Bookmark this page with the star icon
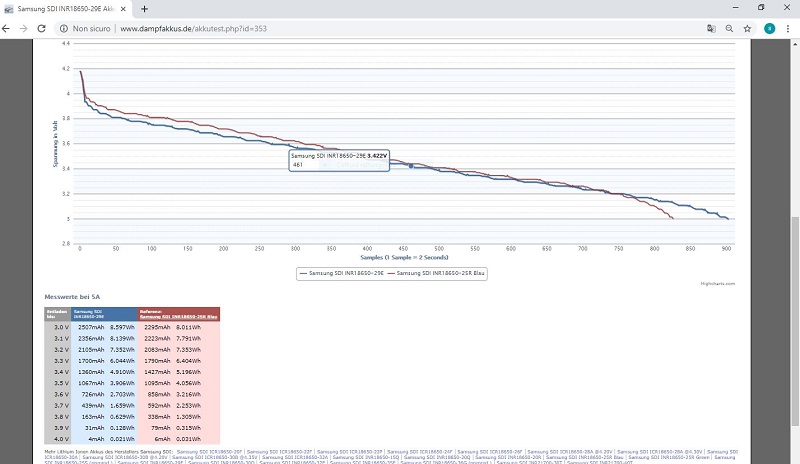Viewport: 800px width, 464px height. pyautogui.click(x=747, y=29)
